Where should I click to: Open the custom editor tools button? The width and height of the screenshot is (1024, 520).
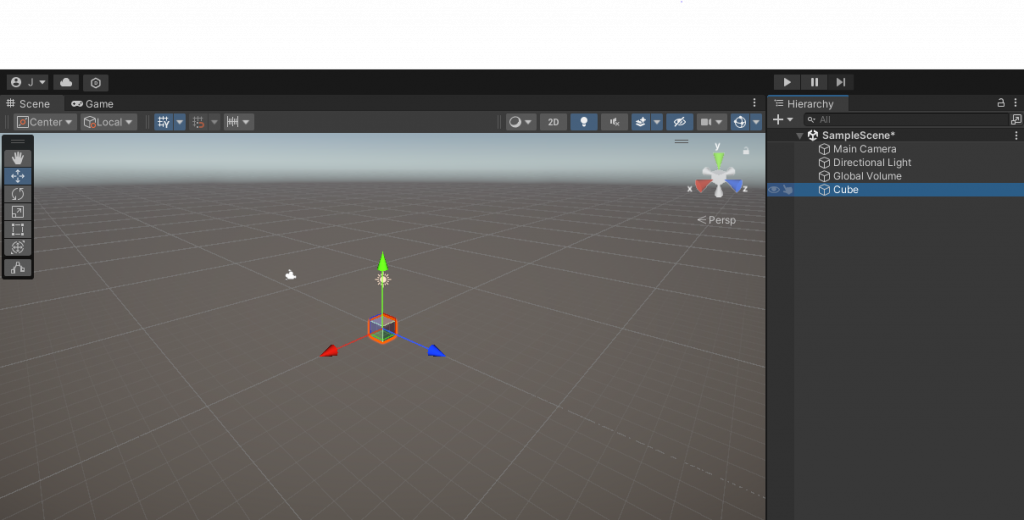pos(18,268)
